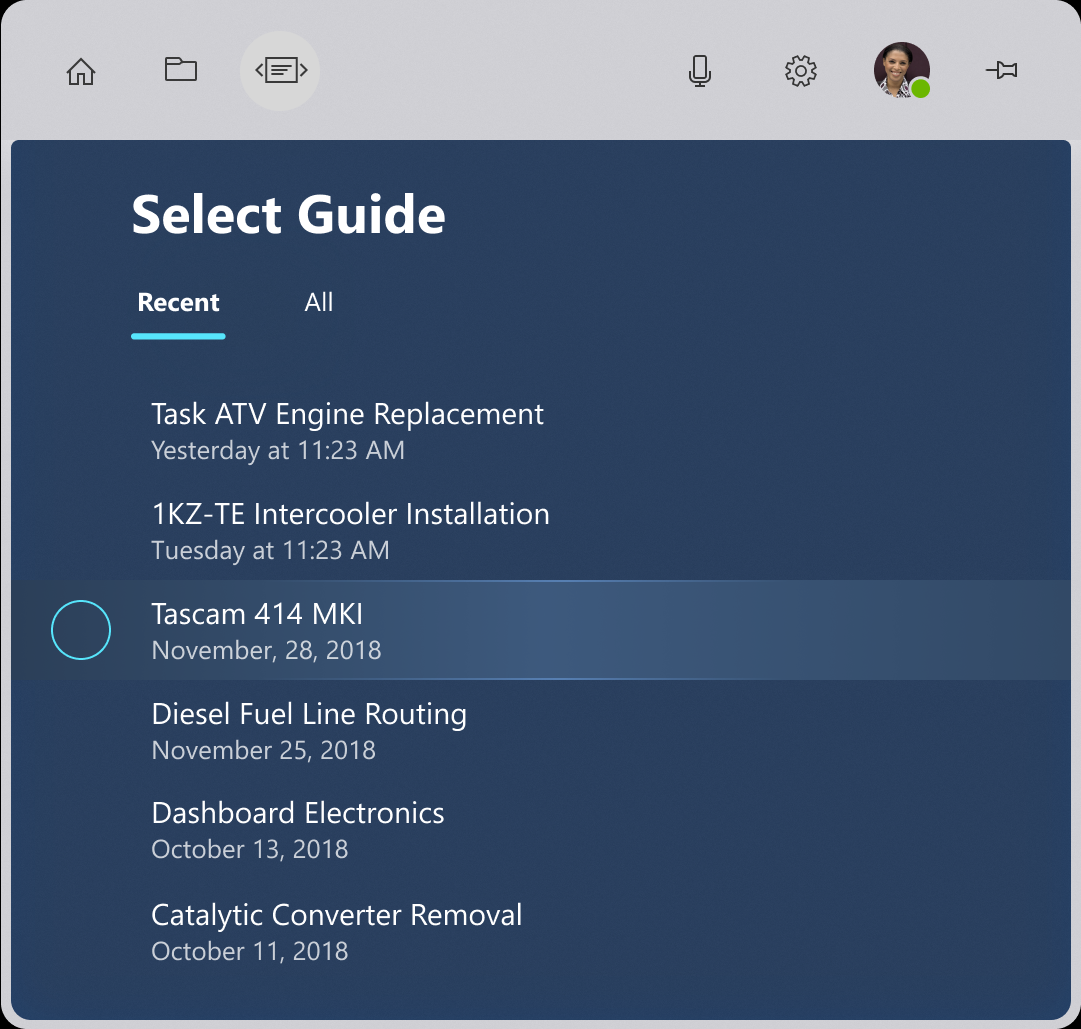Choose the Catalytic Converter Removal guide
The height and width of the screenshot is (1029, 1081).
(x=336, y=914)
